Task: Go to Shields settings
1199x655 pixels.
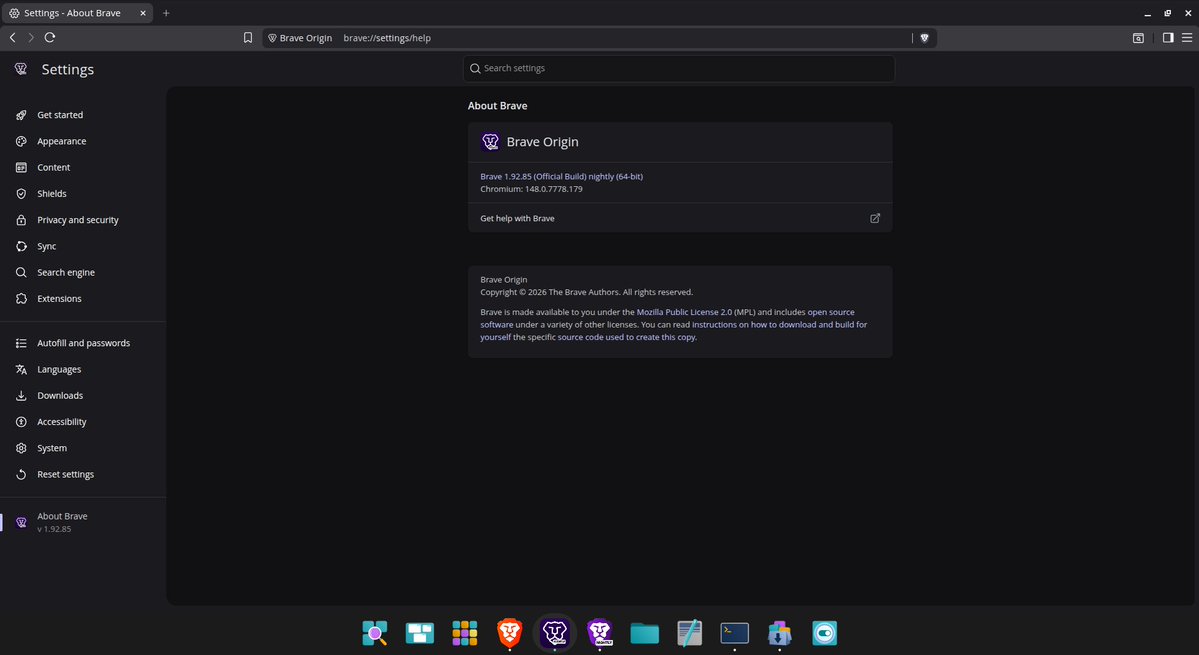Action: [x=52, y=193]
